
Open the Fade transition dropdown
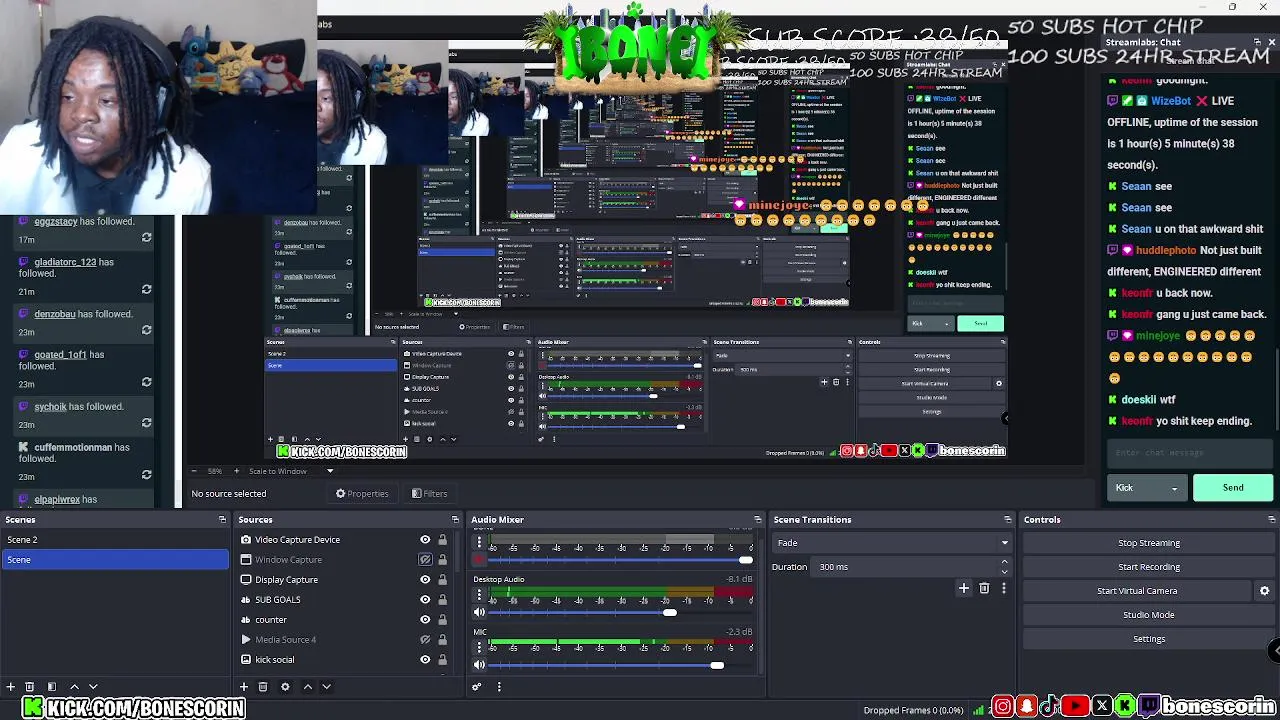point(891,543)
